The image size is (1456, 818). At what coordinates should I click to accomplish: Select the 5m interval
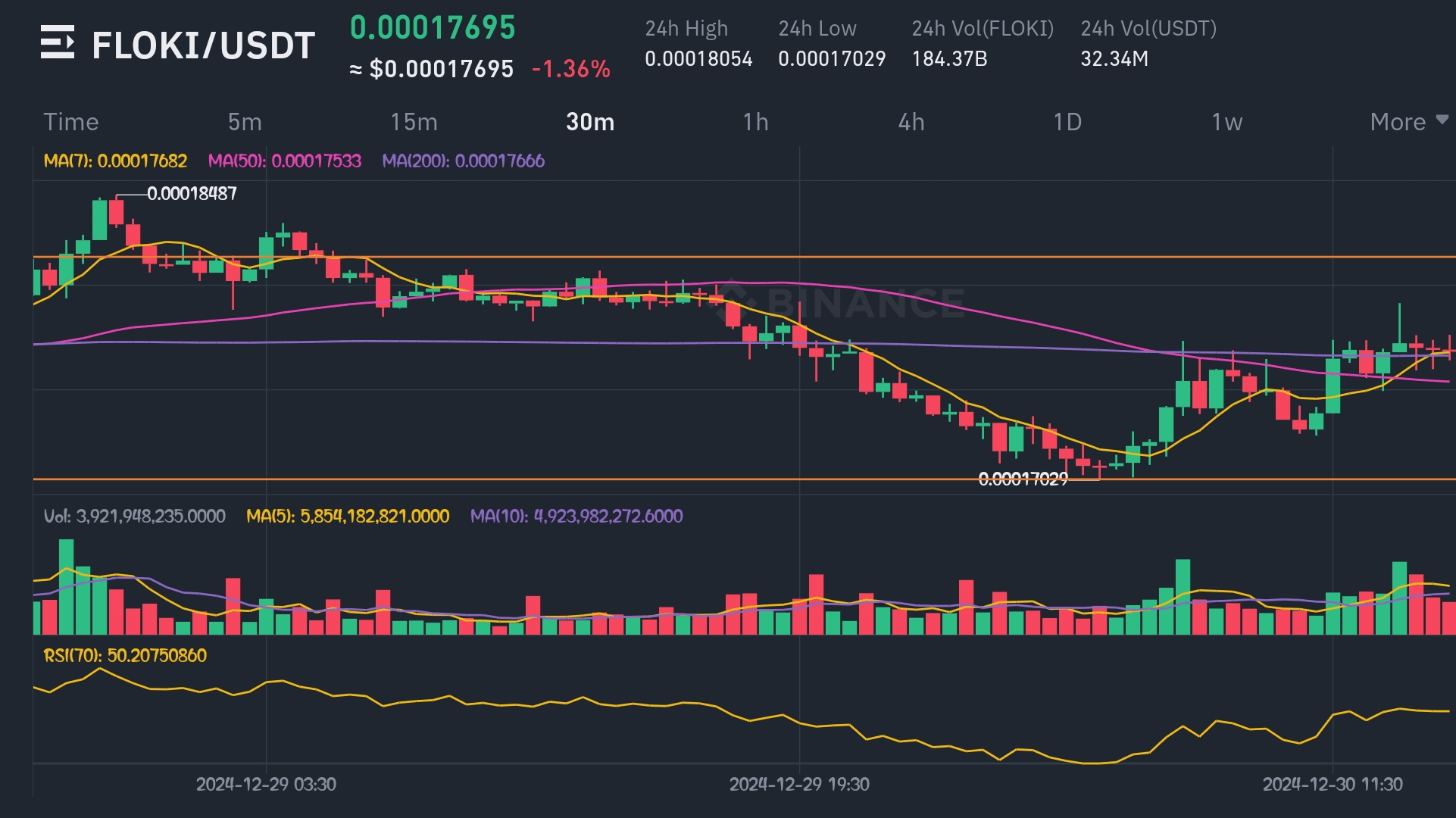coord(245,122)
